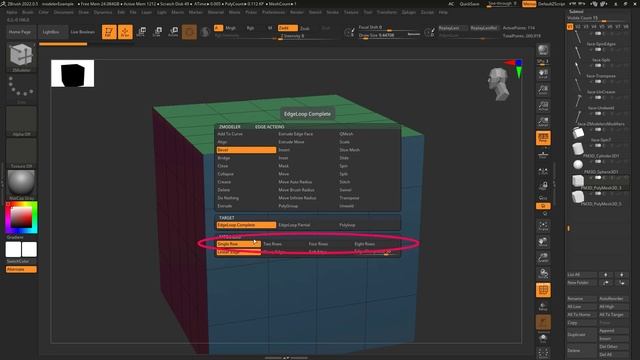Screen dimensions: 640x360
Task: Open the Stroke dots selector
Action: [x=21, y=89]
